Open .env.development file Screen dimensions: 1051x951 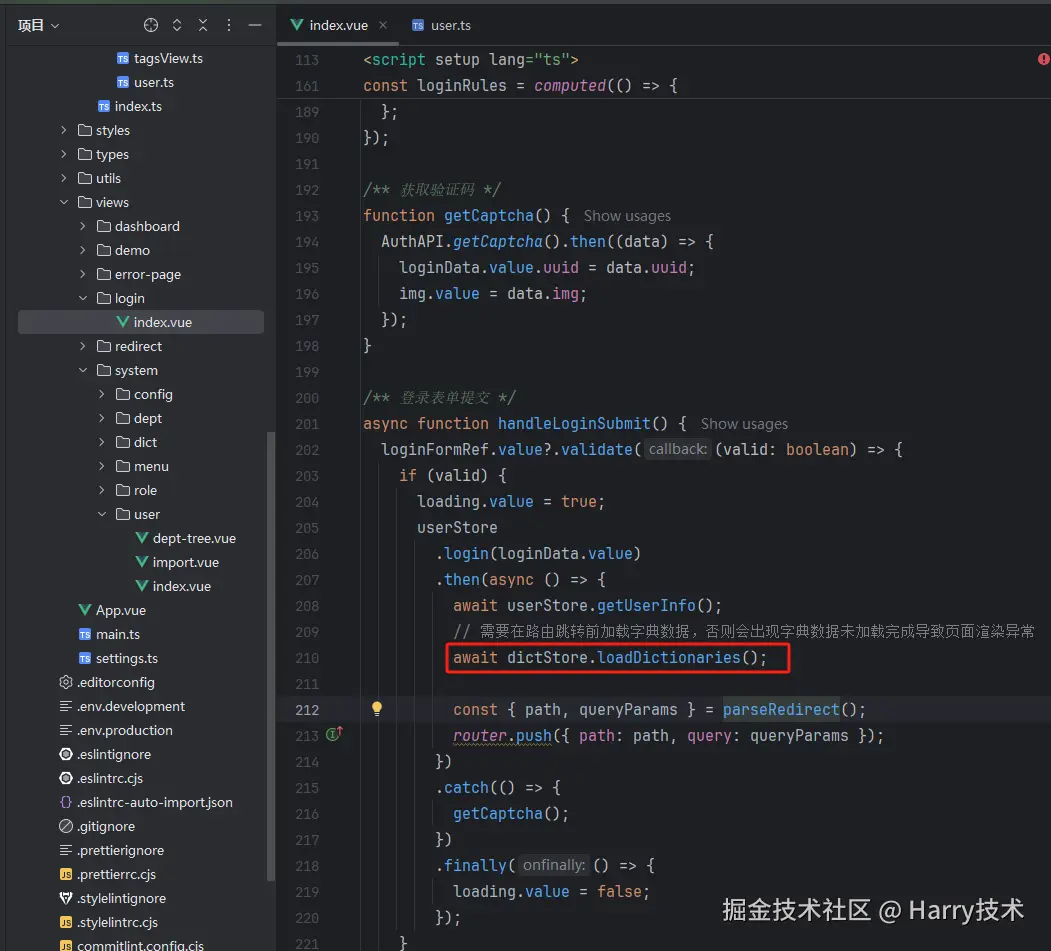(x=122, y=706)
